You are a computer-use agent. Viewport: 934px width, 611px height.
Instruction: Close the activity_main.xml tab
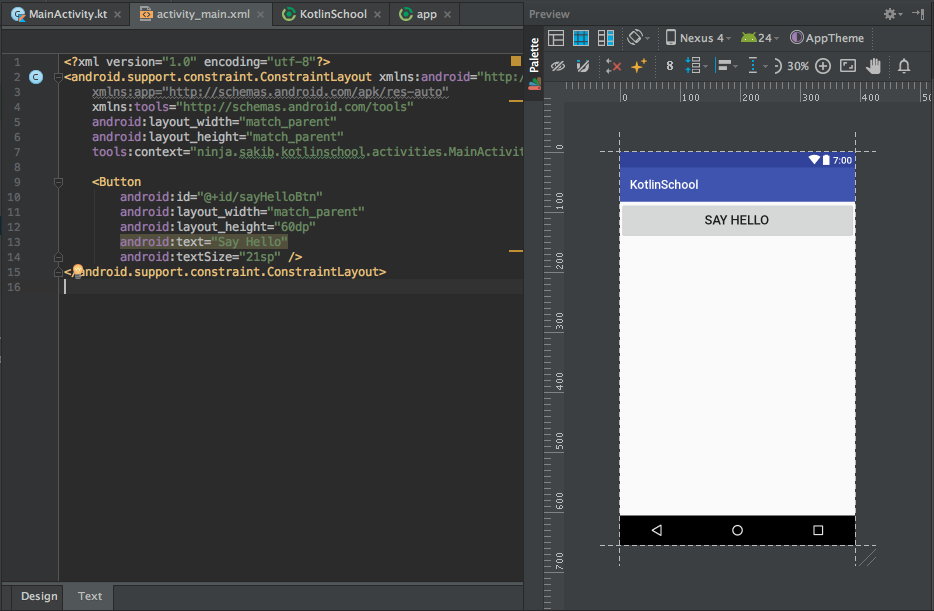pyautogui.click(x=260, y=15)
